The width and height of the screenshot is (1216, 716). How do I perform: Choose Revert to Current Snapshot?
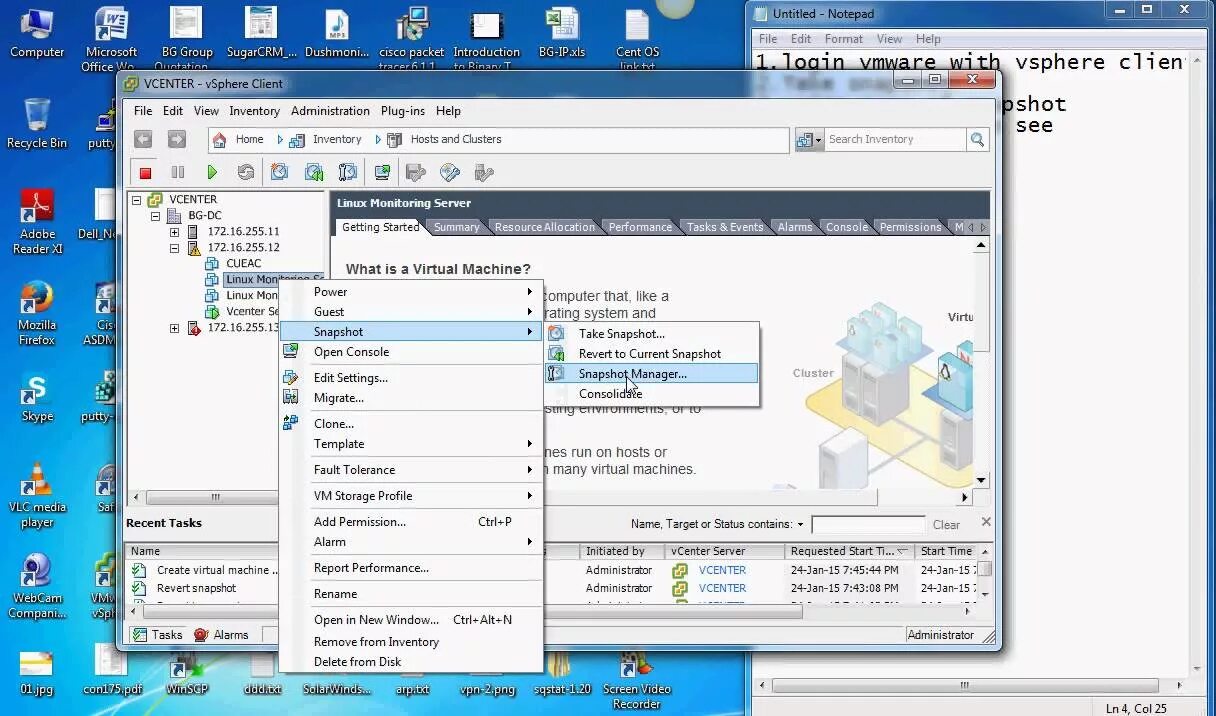652,354
